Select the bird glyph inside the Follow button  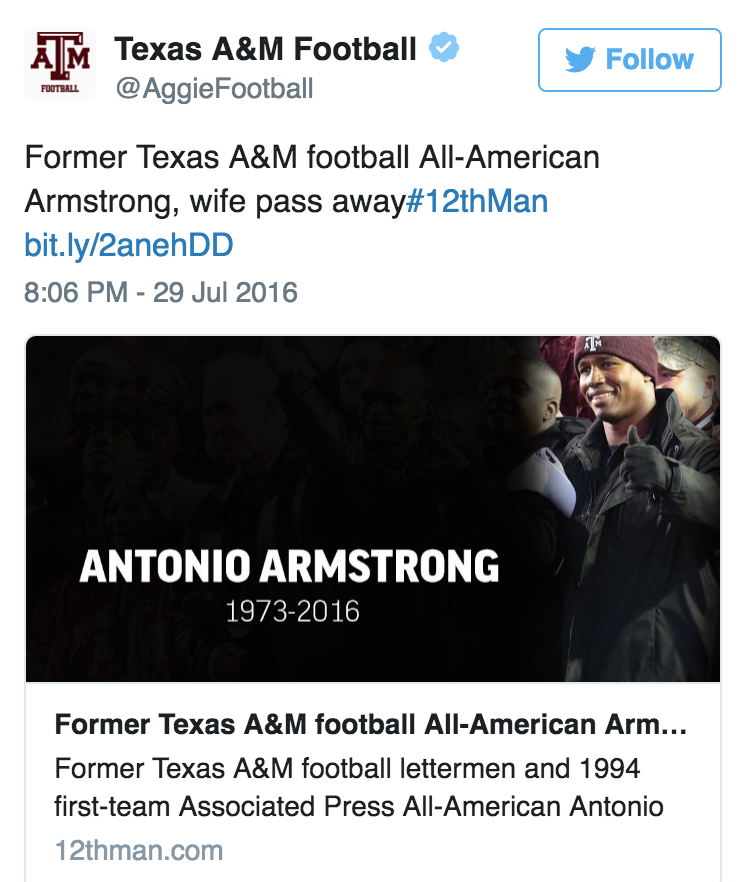coord(578,59)
